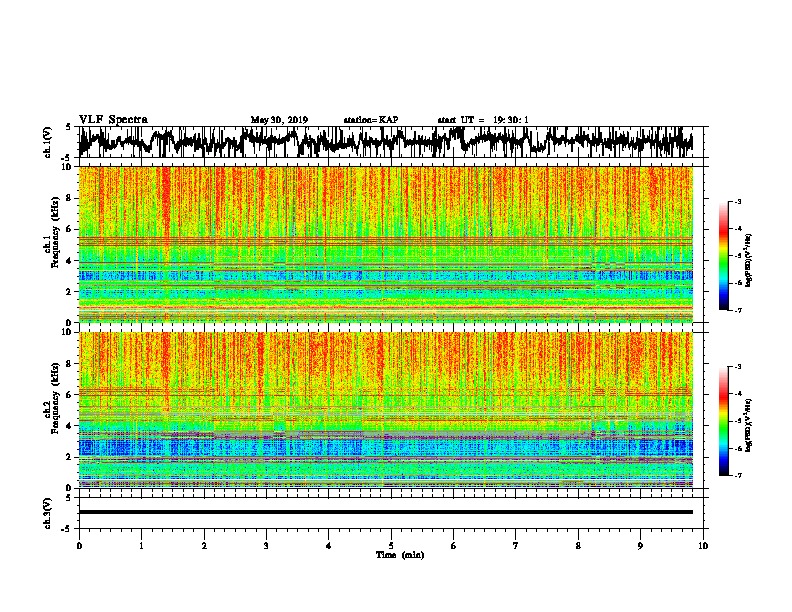792x612 pixels.
Task: Click the rotated log(PSD) label beside ch.1 colorbar
Action: click(748, 260)
